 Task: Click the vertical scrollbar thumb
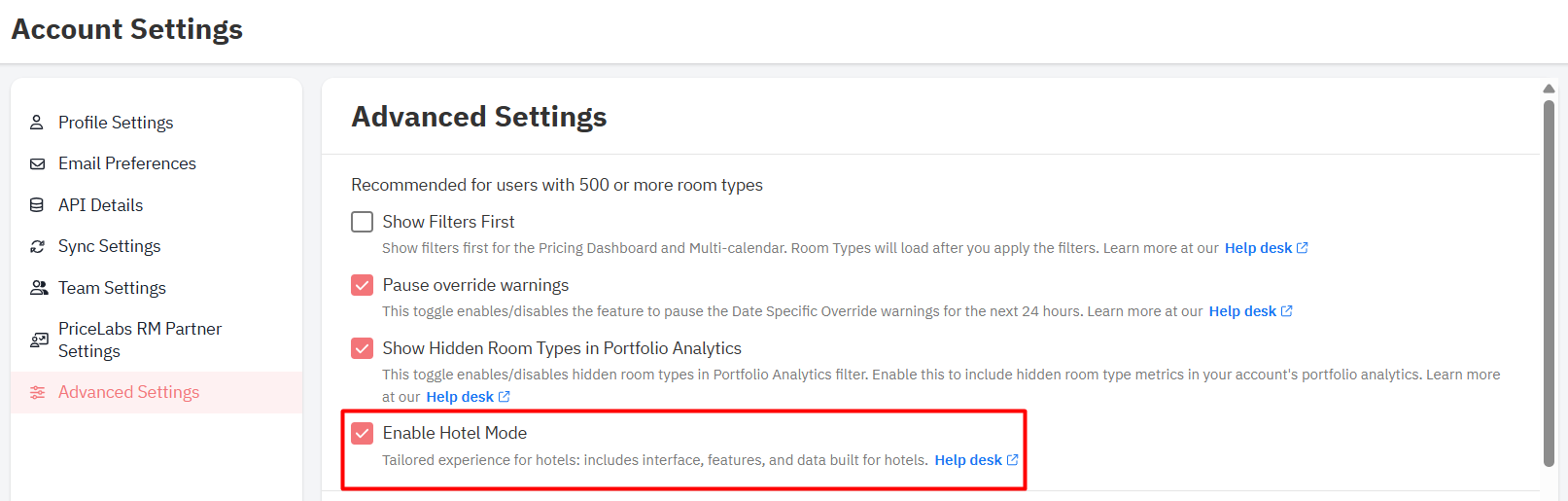[x=1549, y=282]
